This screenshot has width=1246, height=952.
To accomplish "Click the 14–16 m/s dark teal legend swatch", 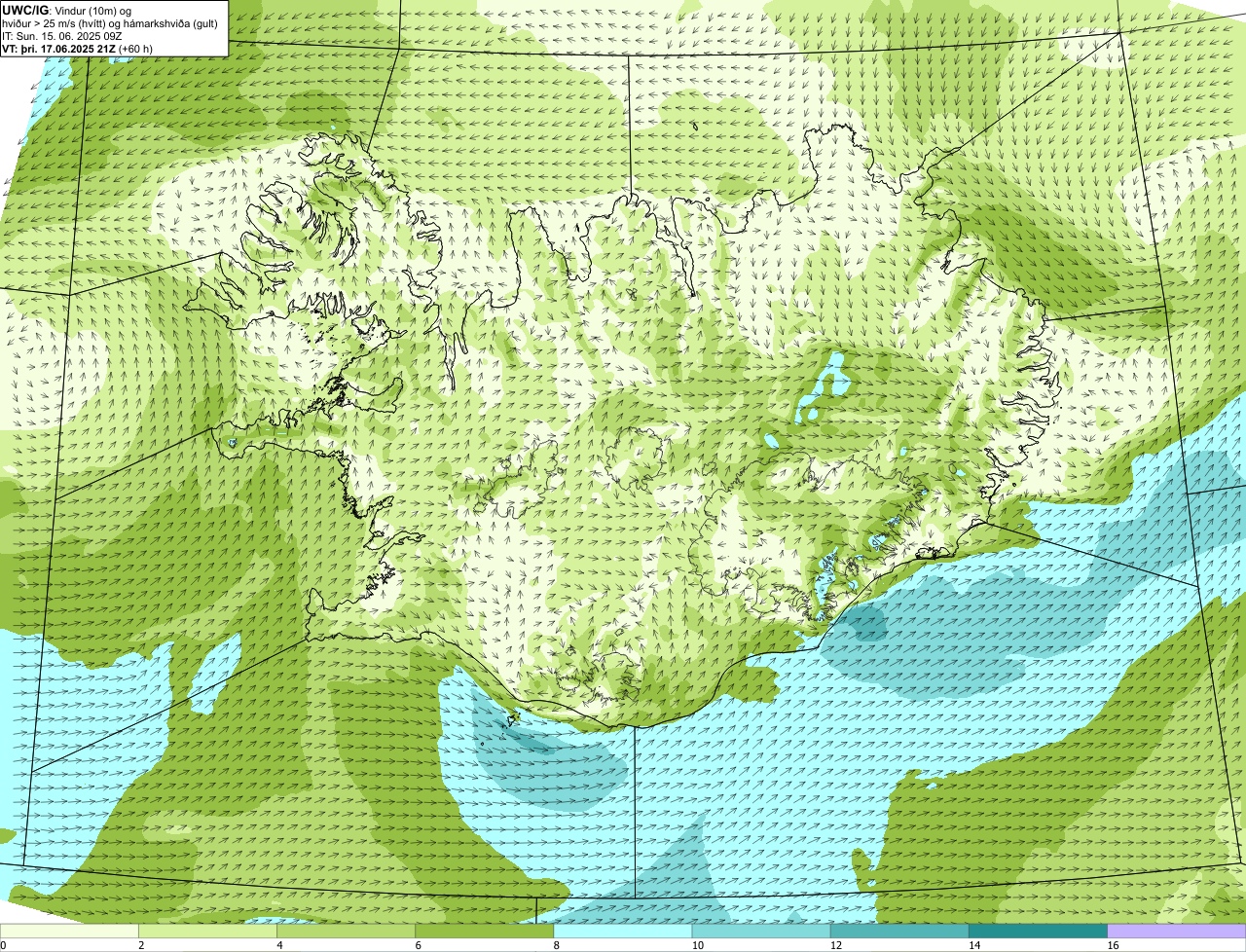I will click(x=1038, y=932).
